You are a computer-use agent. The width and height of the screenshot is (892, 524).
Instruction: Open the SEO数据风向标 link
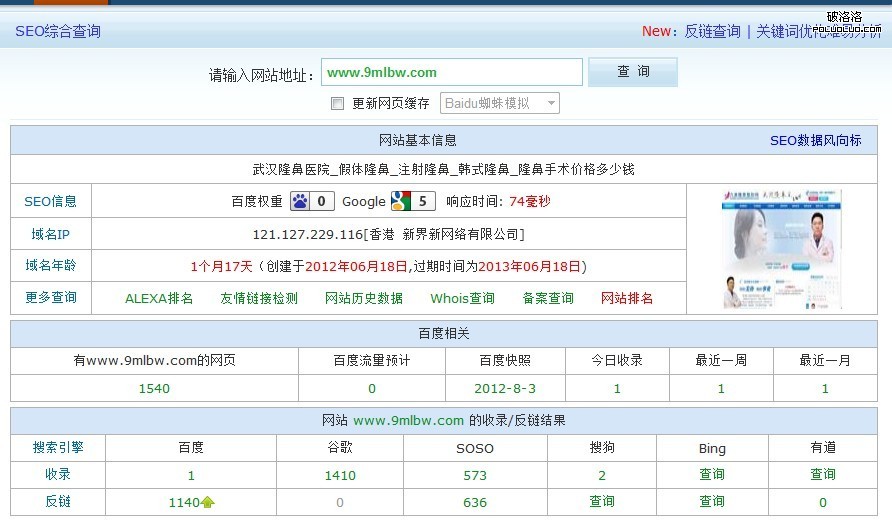pos(815,141)
